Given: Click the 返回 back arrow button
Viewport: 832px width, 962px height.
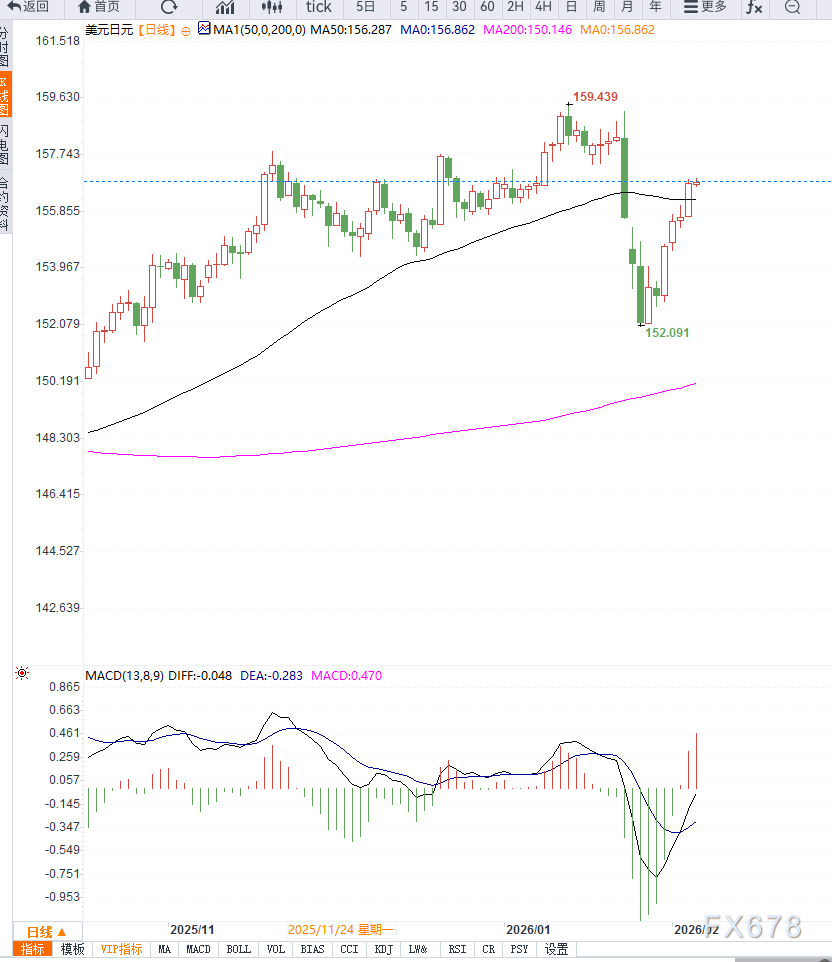Looking at the screenshot, I should point(29,7).
